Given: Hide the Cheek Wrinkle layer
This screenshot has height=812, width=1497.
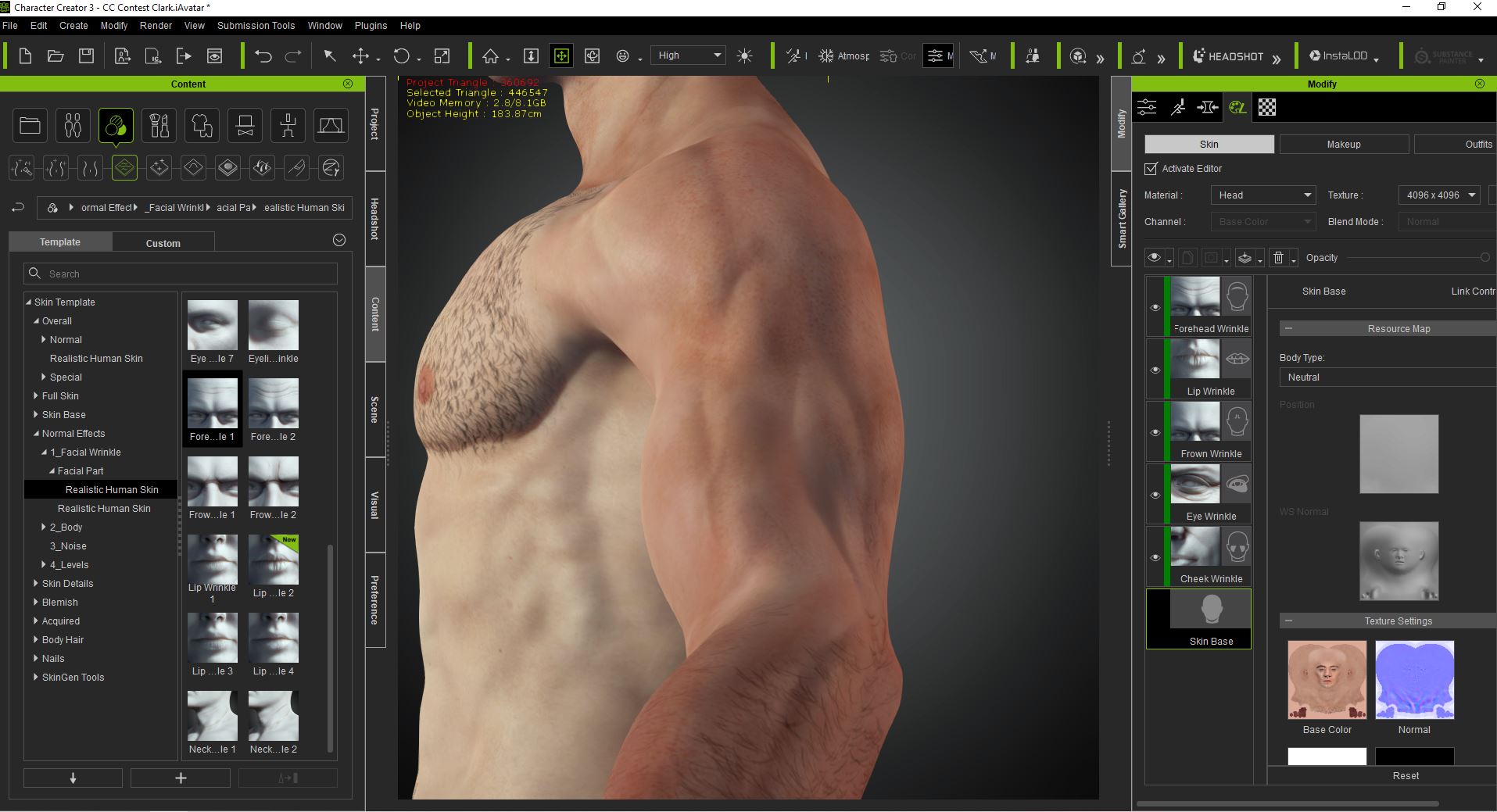Looking at the screenshot, I should tap(1155, 557).
